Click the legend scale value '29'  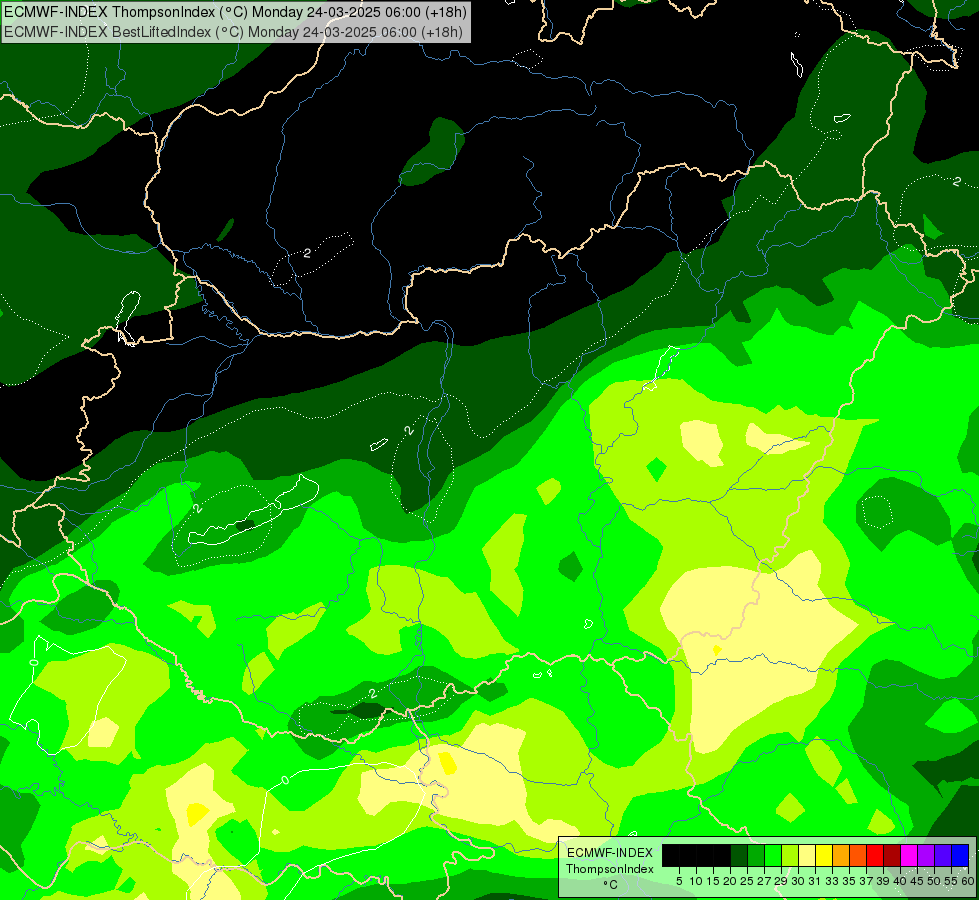pyautogui.click(x=781, y=881)
